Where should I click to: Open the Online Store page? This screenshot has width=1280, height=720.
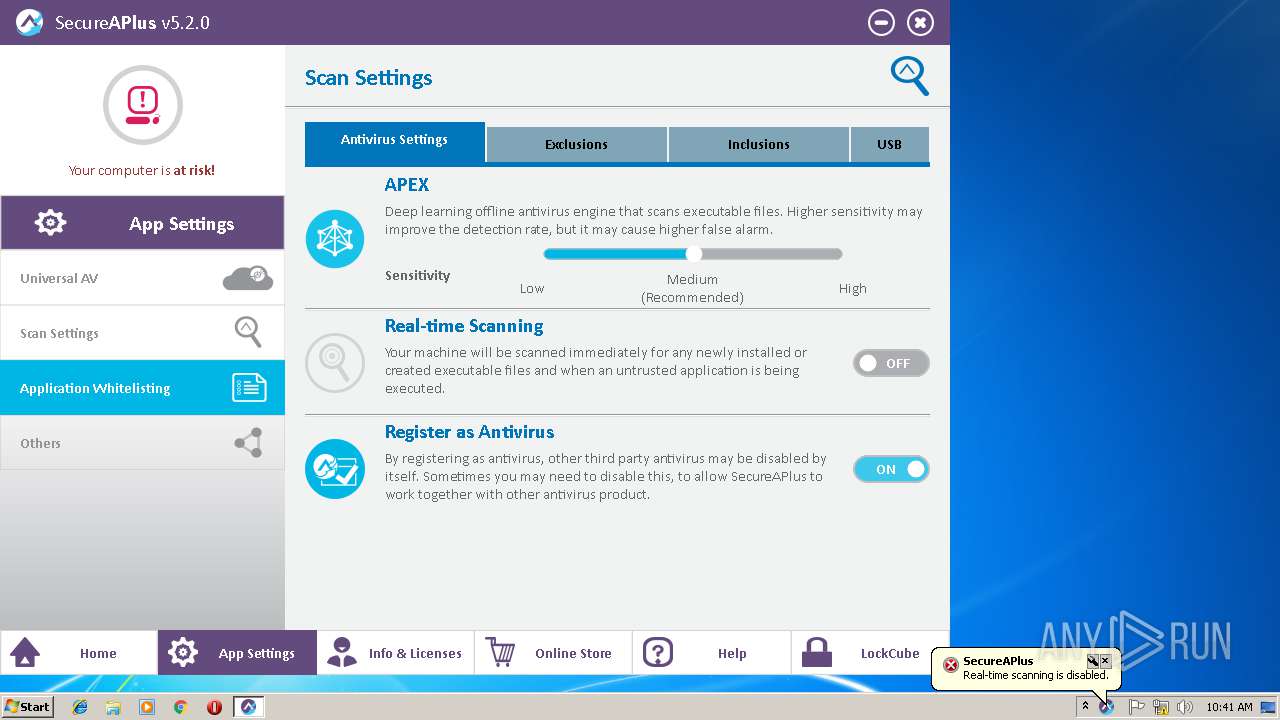[553, 653]
